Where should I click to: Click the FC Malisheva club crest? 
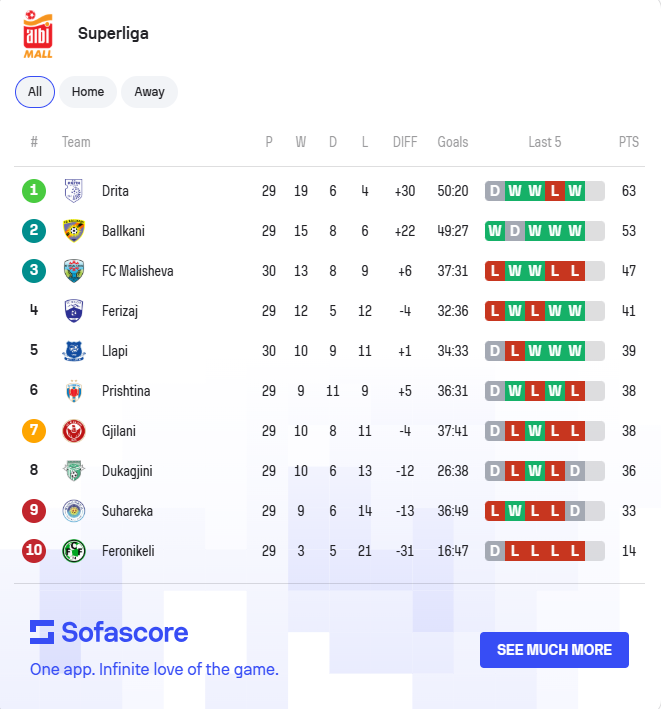74,271
